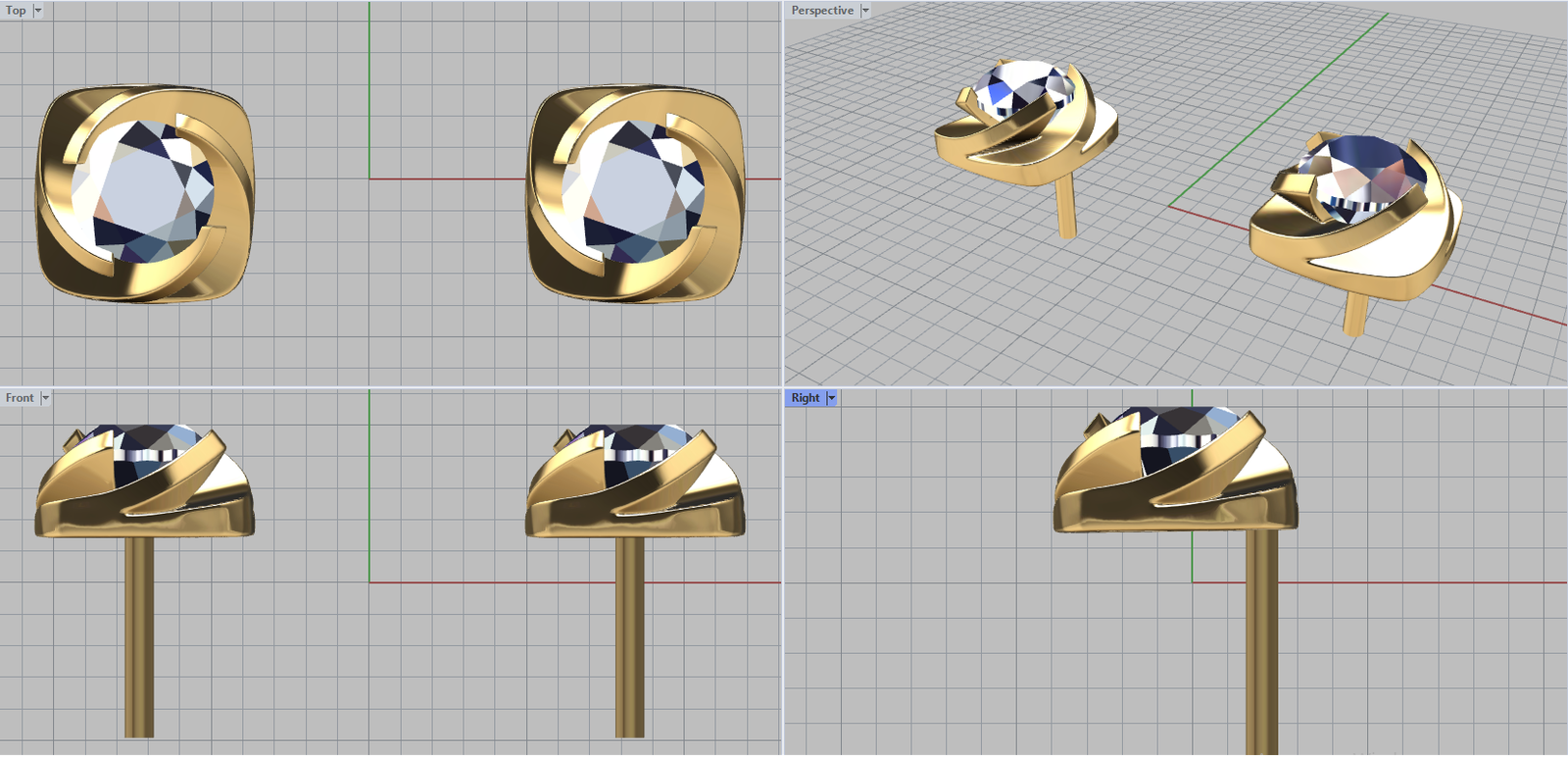This screenshot has width=1568, height=757.
Task: Open the Top viewport dropdown arrow
Action: coord(38,11)
